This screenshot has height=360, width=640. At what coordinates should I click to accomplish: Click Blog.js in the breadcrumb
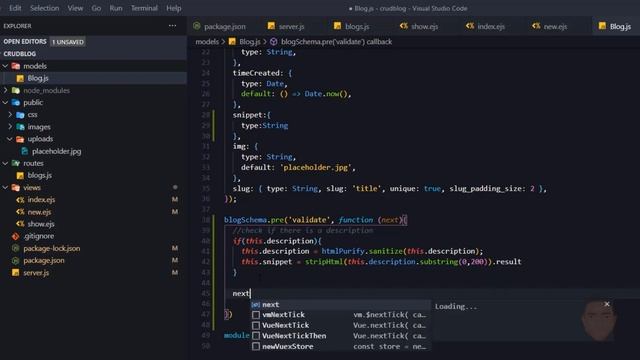250,42
